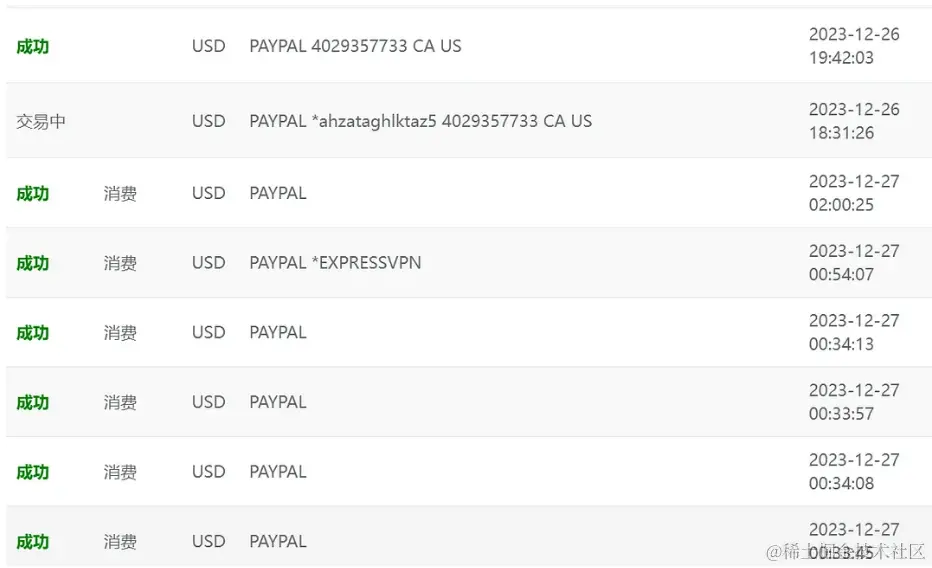Click 消费 in the 00:34:08 row
This screenshot has height=568, width=932.
pyautogui.click(x=120, y=472)
